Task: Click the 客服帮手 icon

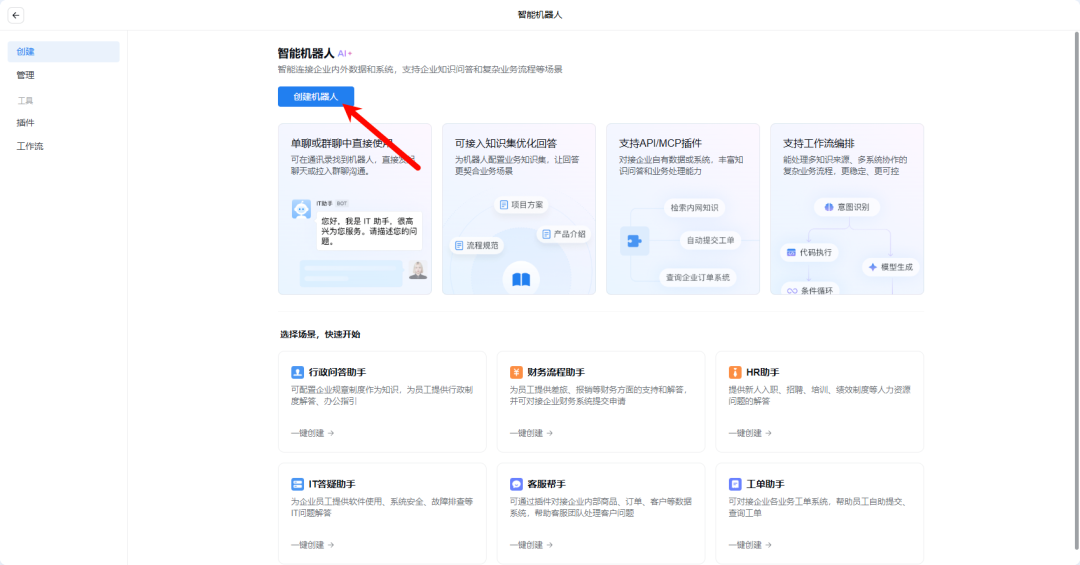Action: [516, 484]
